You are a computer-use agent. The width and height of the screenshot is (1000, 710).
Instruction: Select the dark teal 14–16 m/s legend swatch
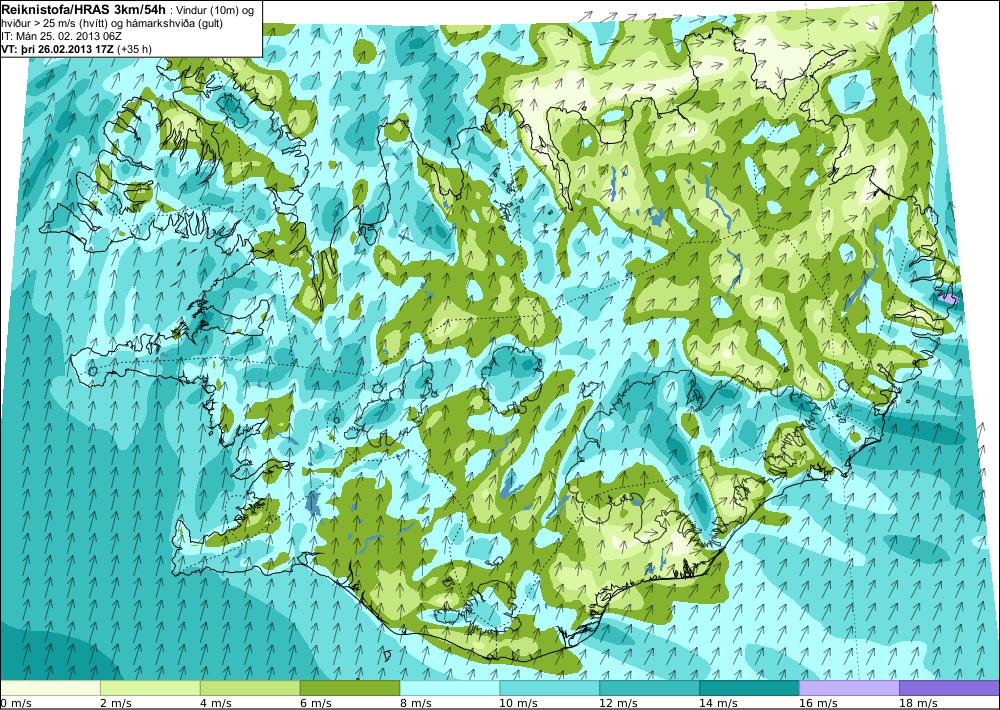(x=749, y=688)
